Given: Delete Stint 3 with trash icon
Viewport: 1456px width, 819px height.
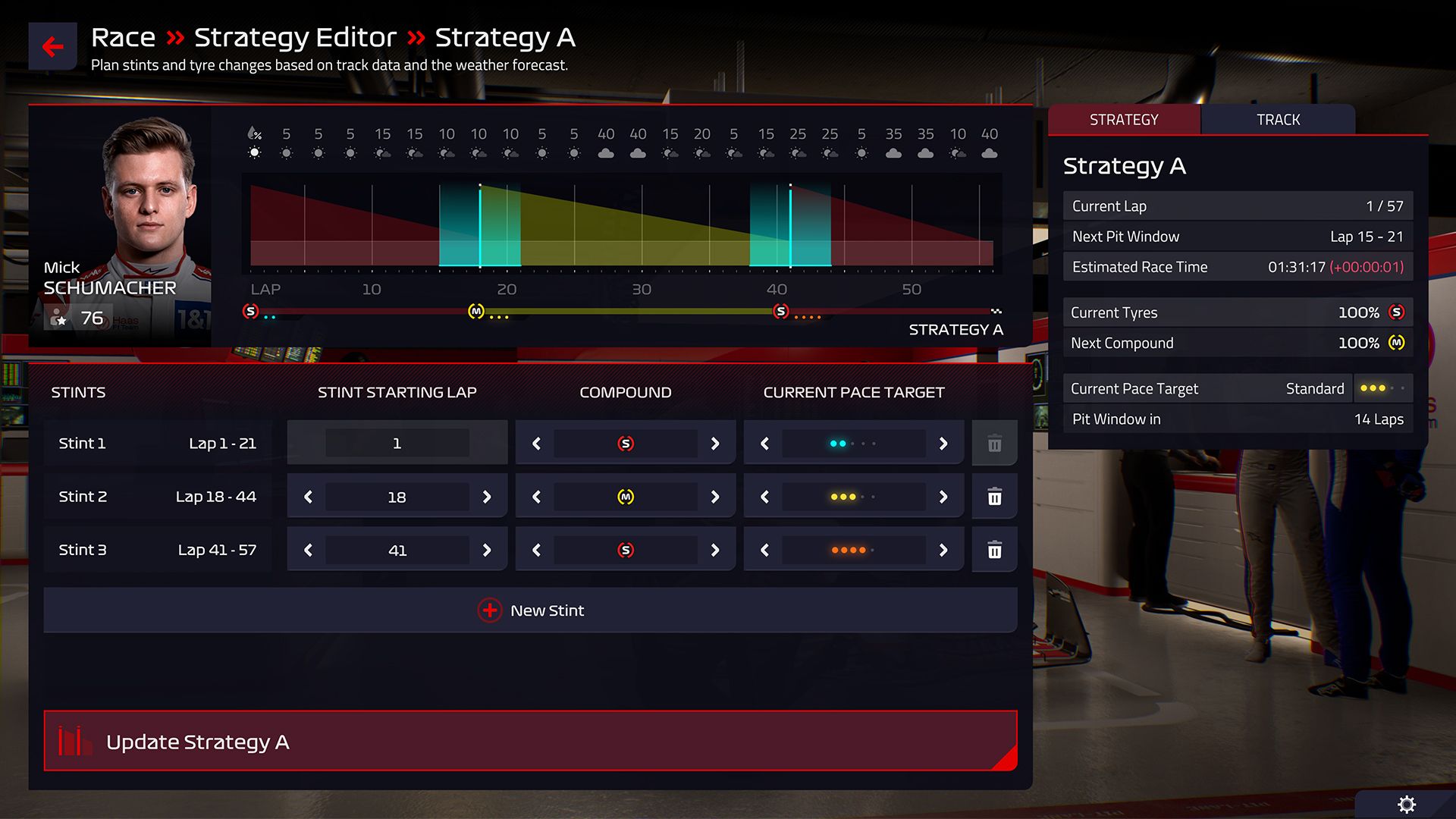Looking at the screenshot, I should pyautogui.click(x=994, y=550).
